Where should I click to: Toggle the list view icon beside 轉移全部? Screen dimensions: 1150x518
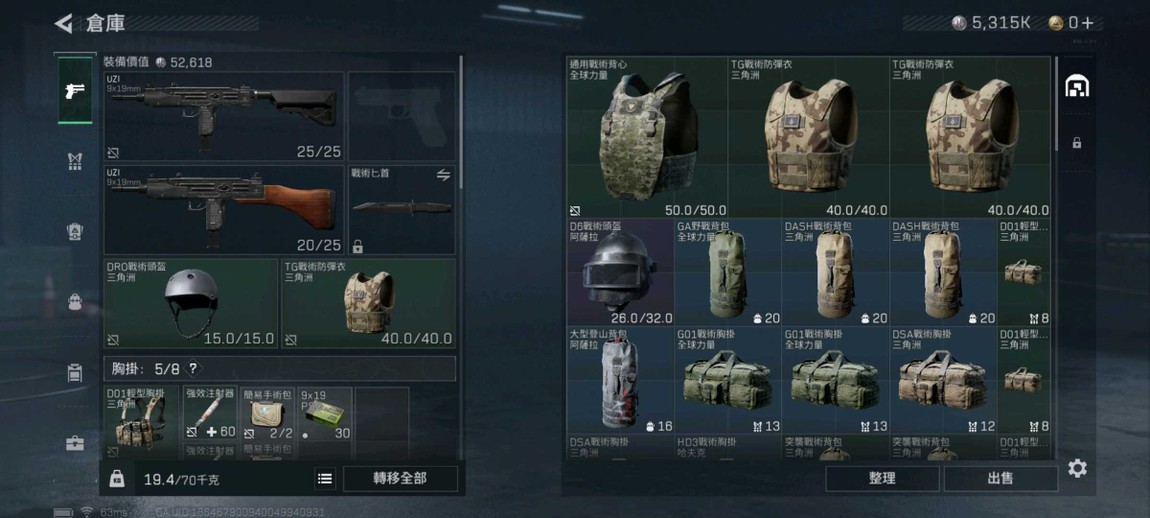coord(325,479)
